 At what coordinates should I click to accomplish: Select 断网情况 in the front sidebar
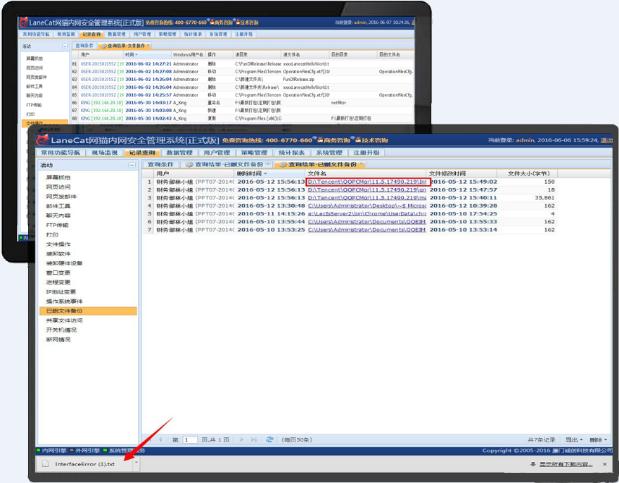[58, 339]
